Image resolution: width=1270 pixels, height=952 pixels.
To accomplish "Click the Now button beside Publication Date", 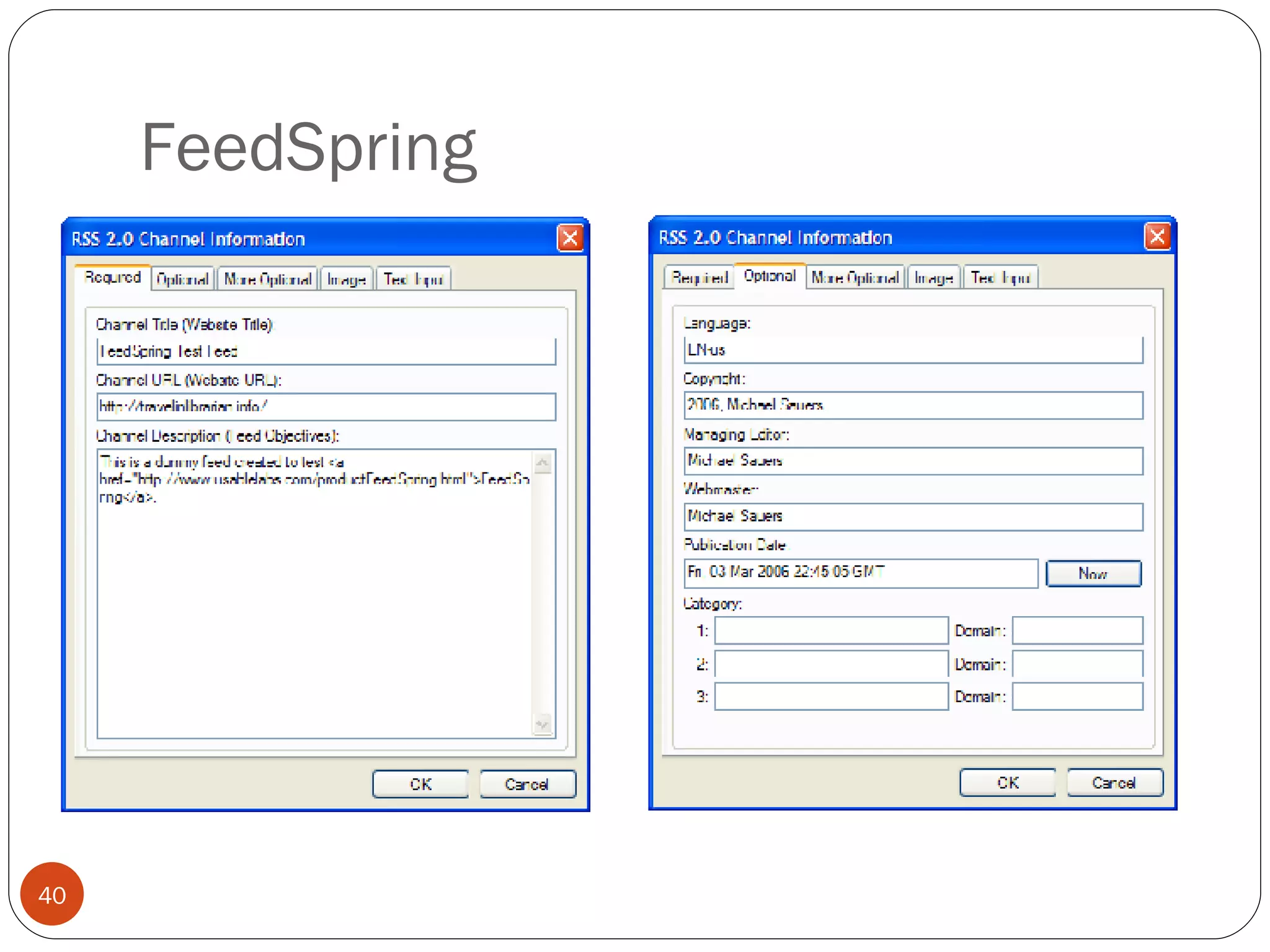I will pyautogui.click(x=1093, y=573).
